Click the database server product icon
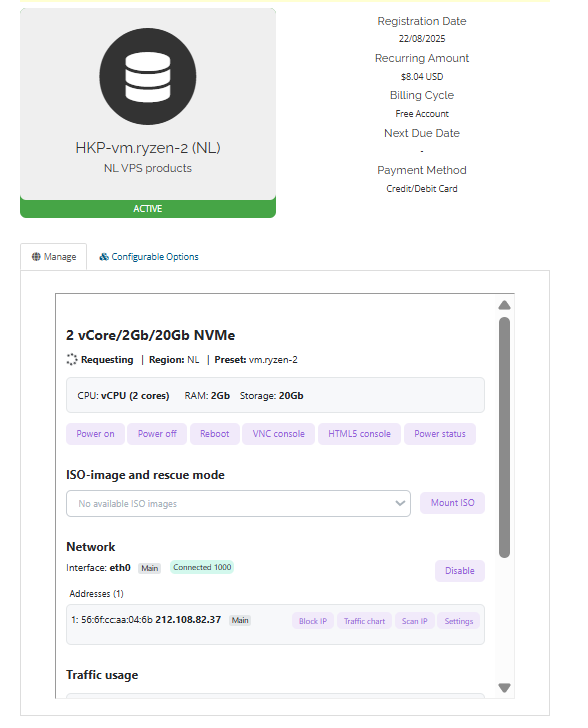 pos(148,76)
